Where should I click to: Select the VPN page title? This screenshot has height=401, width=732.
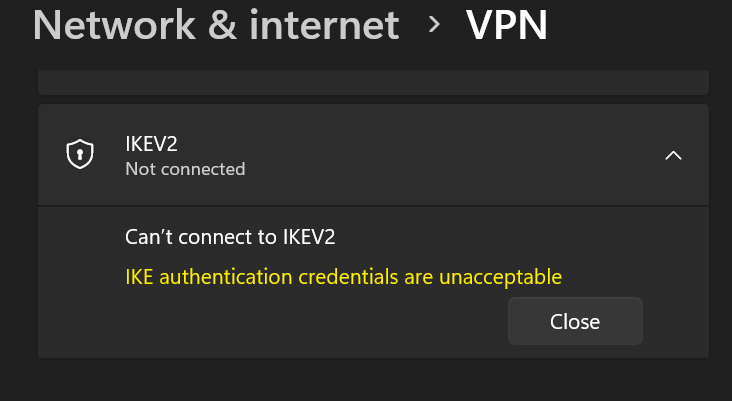point(507,25)
